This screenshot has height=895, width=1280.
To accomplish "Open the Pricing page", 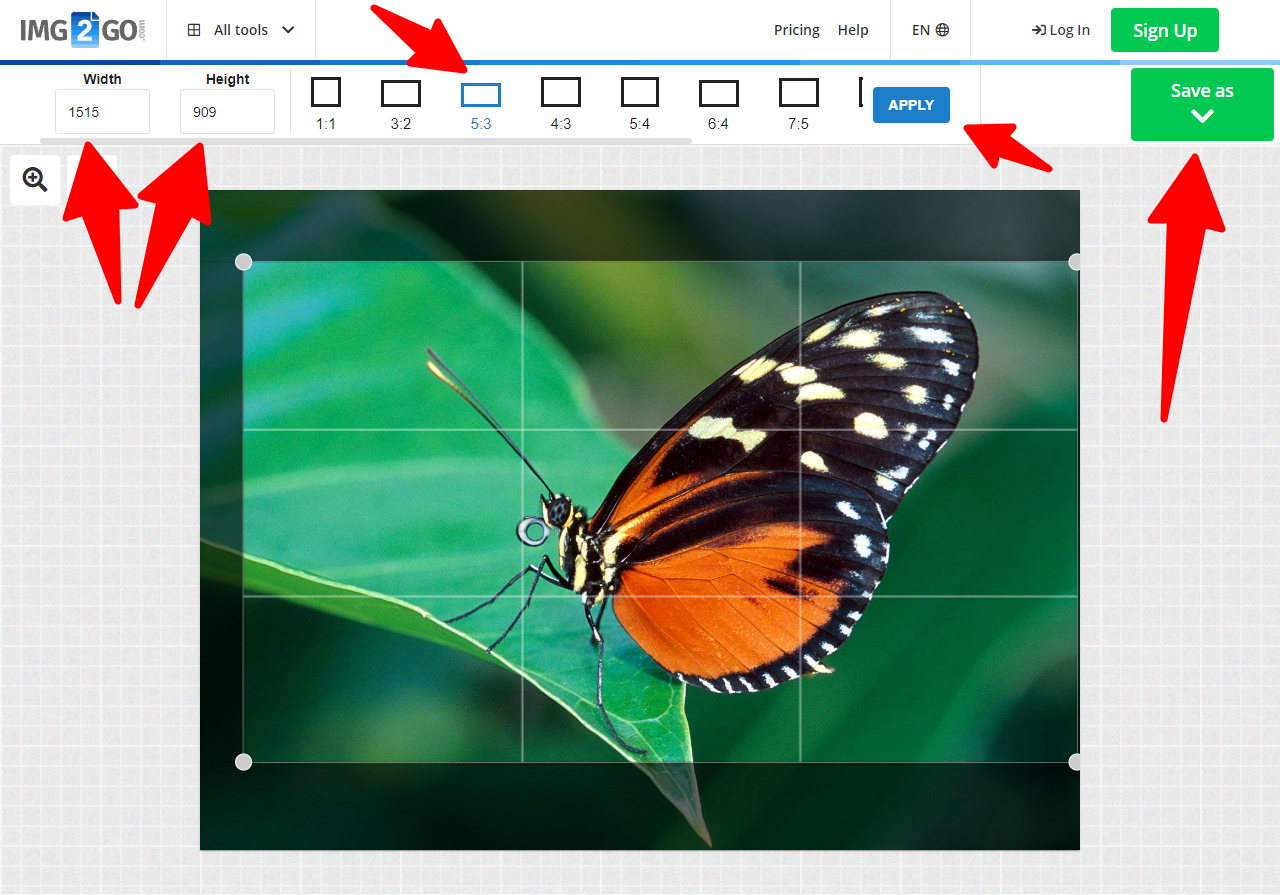I will [796, 30].
